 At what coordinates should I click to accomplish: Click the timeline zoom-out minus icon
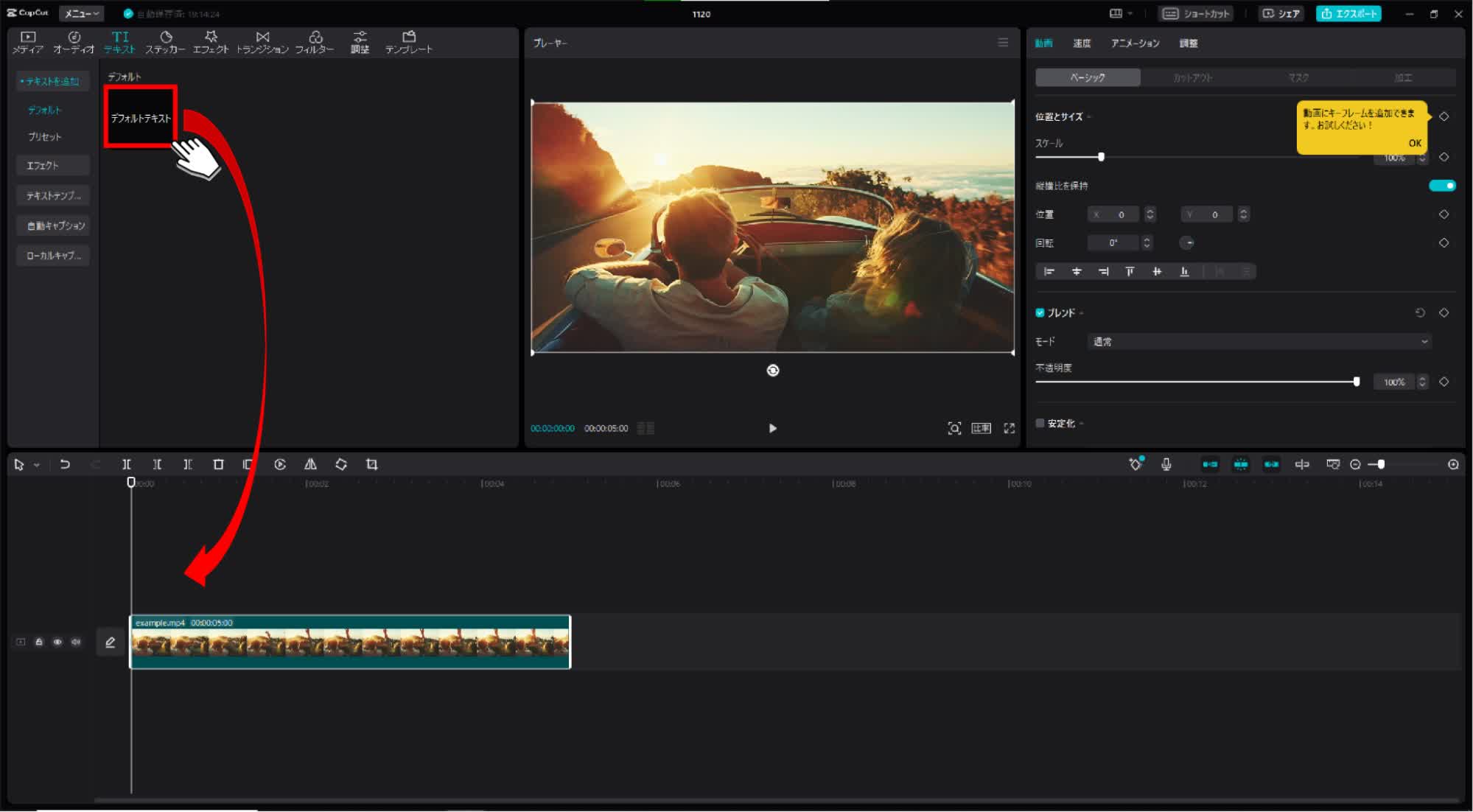pos(1355,464)
